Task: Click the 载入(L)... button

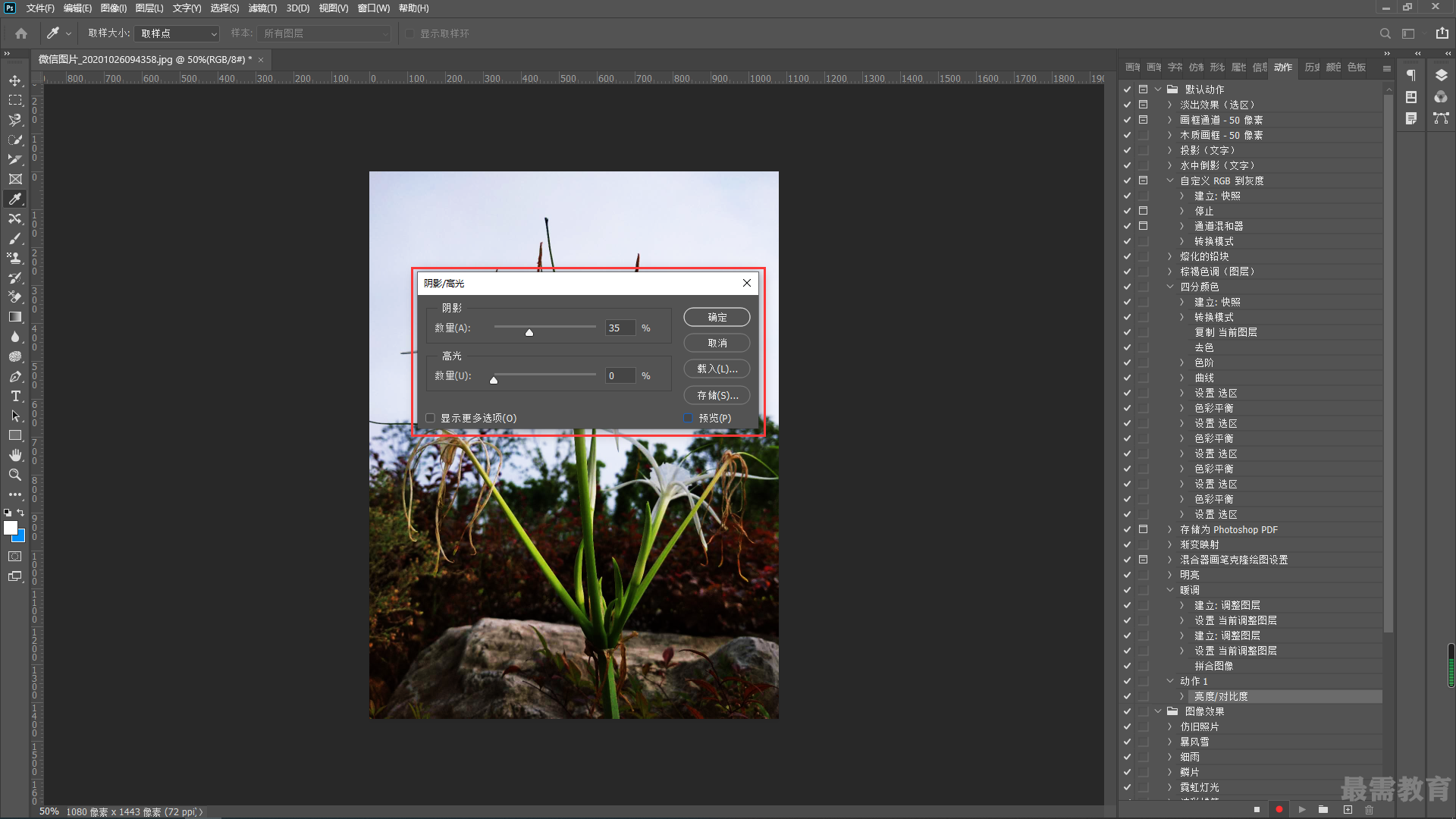Action: coord(717,369)
